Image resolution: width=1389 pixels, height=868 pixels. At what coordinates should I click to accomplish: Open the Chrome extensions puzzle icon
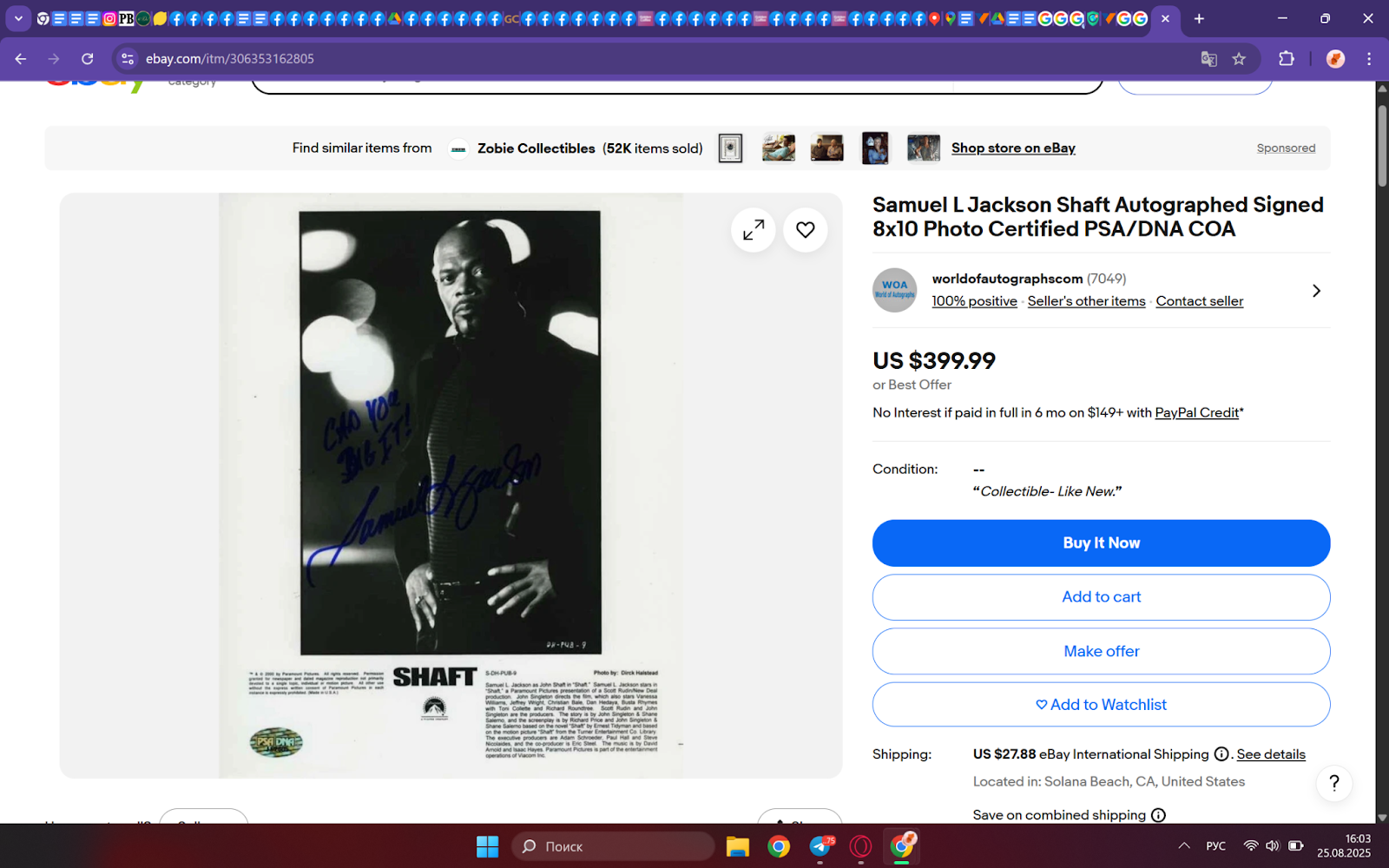[1287, 59]
